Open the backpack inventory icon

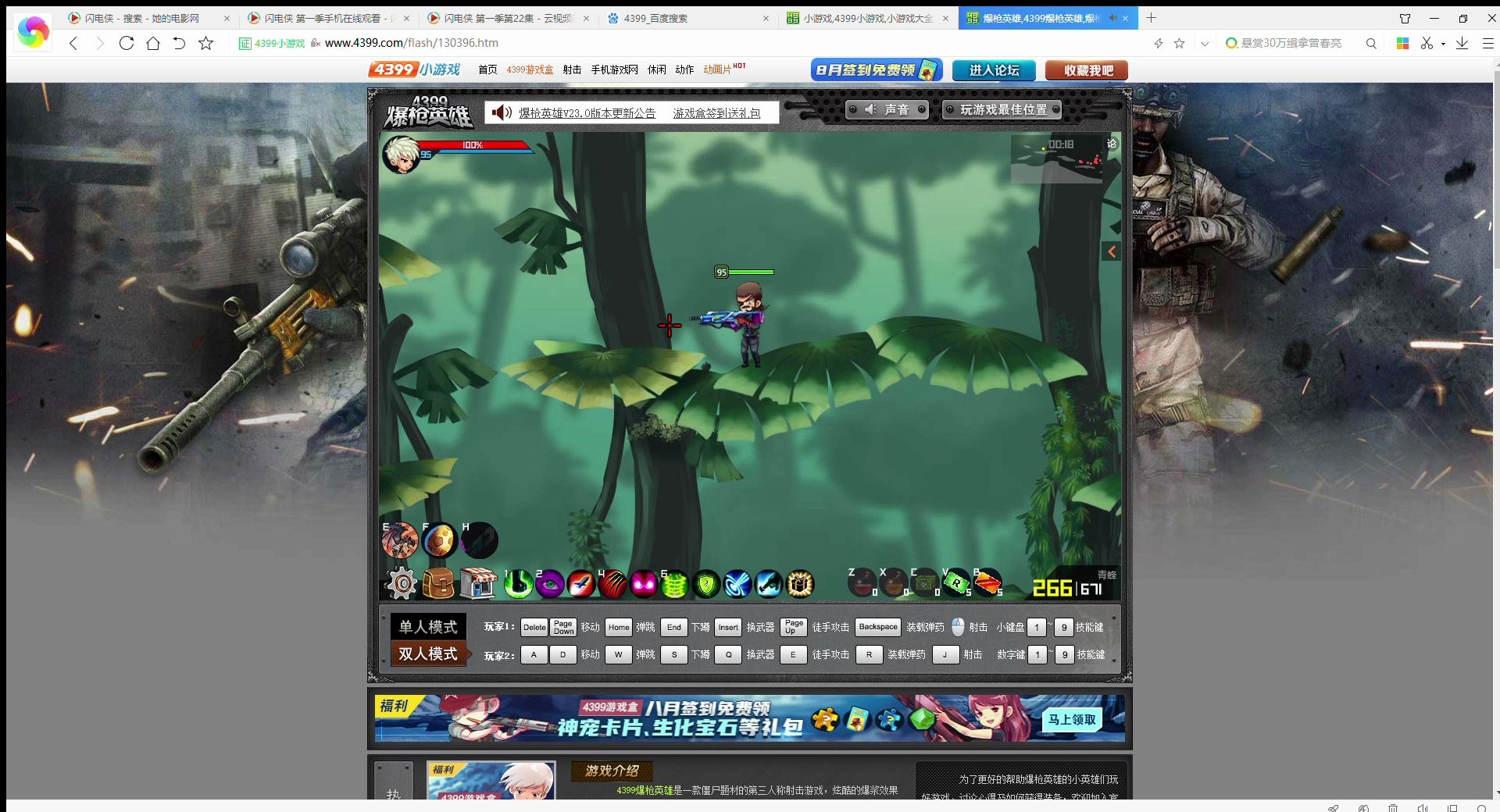[x=439, y=583]
